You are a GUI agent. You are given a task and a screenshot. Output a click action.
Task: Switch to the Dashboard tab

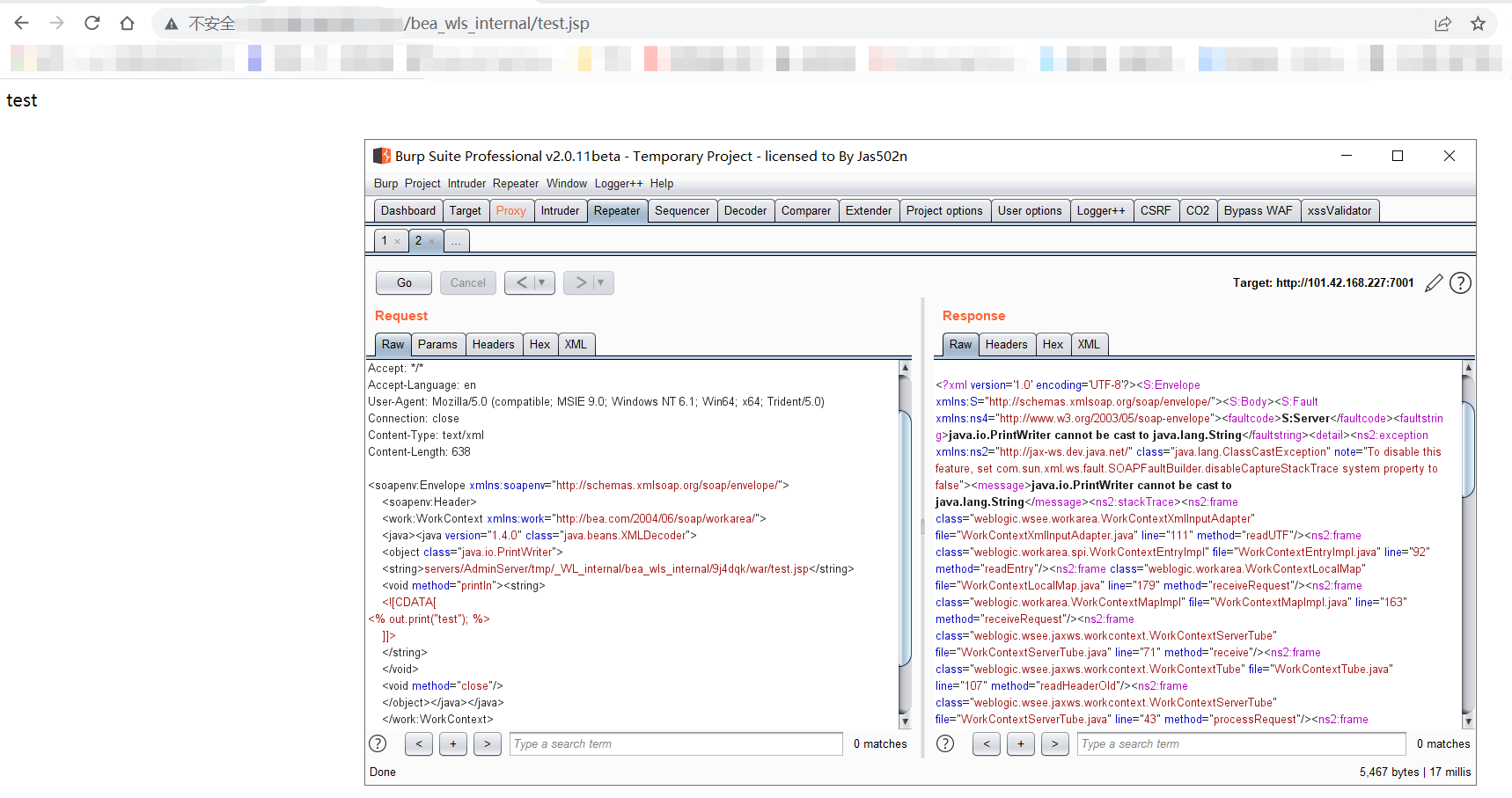pos(408,210)
